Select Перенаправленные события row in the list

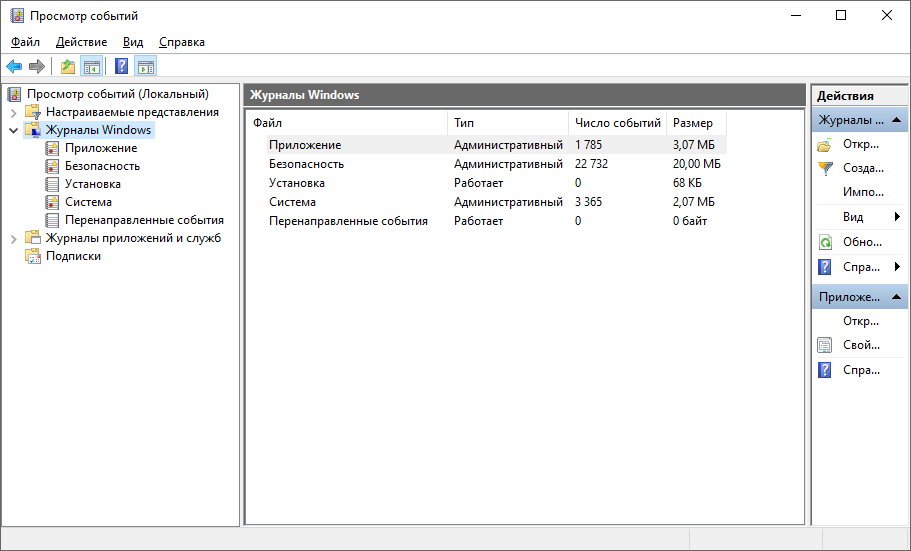(x=497, y=221)
